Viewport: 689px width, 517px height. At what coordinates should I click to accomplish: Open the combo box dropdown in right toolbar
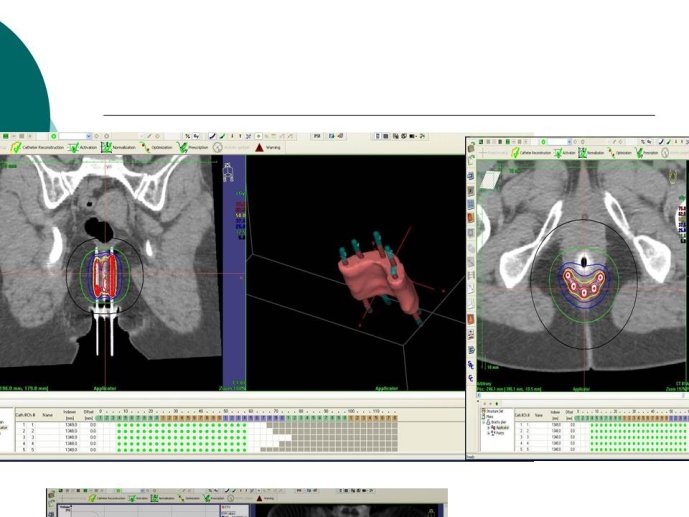tap(569, 142)
